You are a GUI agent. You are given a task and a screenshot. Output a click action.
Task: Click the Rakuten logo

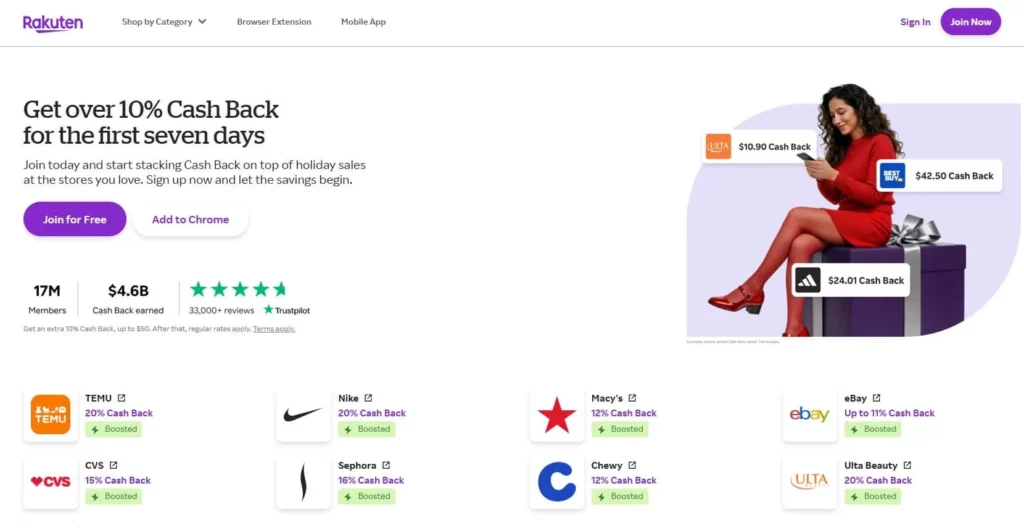pos(53,22)
